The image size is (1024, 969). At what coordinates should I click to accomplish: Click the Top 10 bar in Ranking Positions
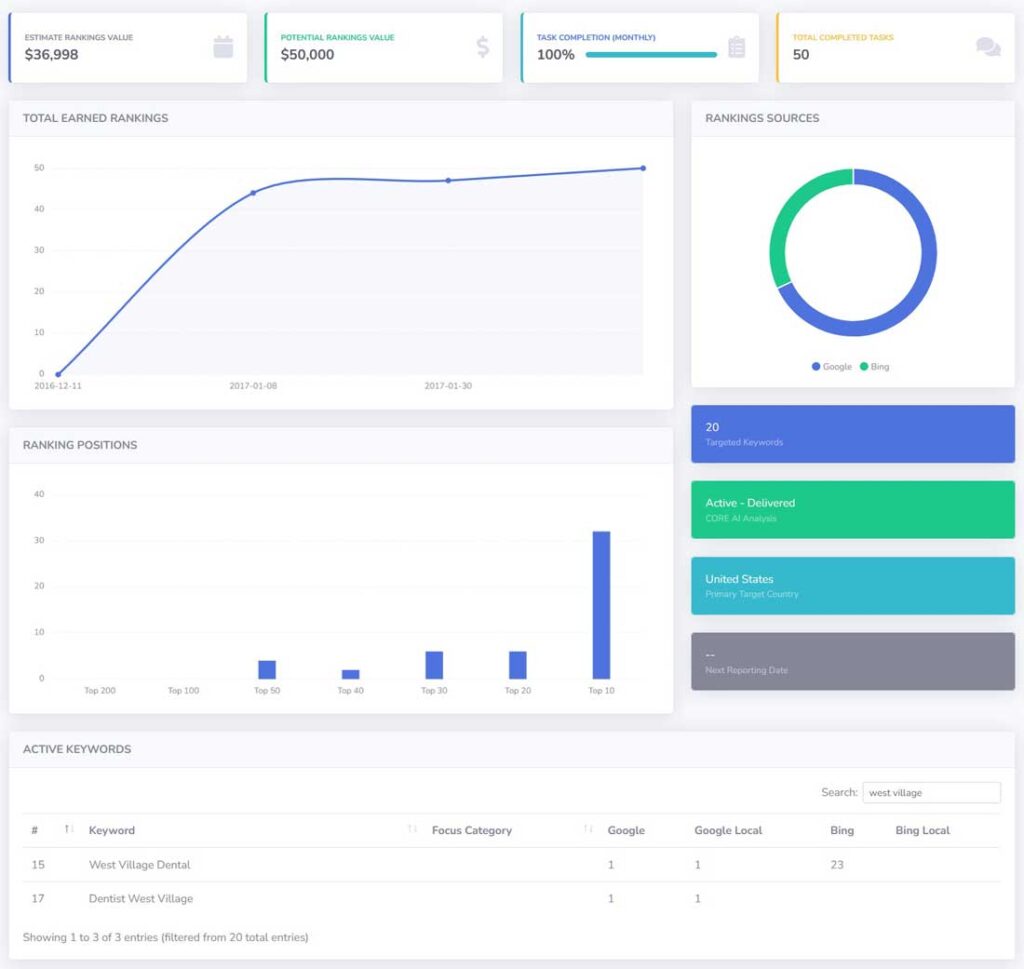601,605
